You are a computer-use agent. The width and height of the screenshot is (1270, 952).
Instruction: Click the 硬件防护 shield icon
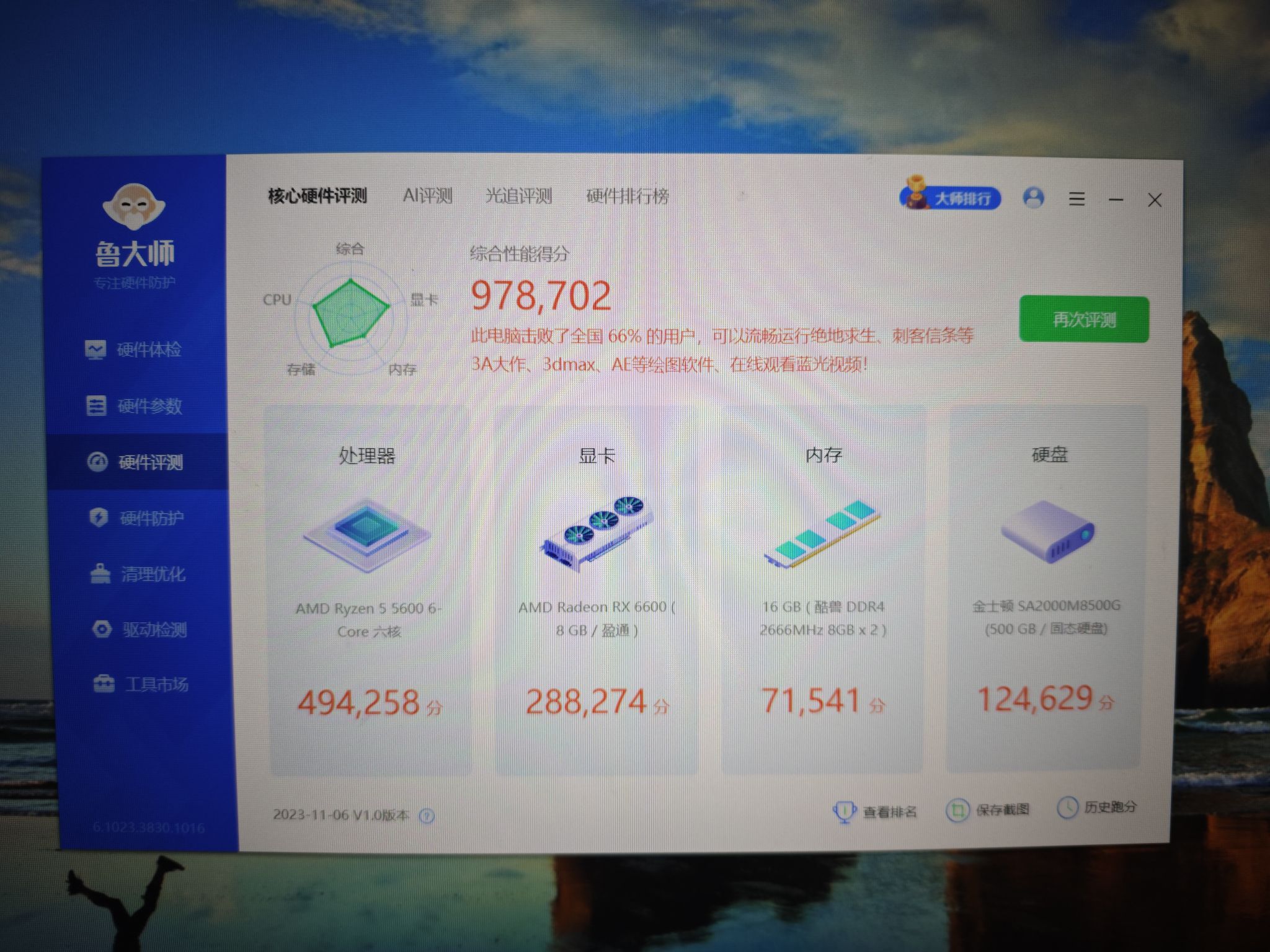[x=99, y=518]
